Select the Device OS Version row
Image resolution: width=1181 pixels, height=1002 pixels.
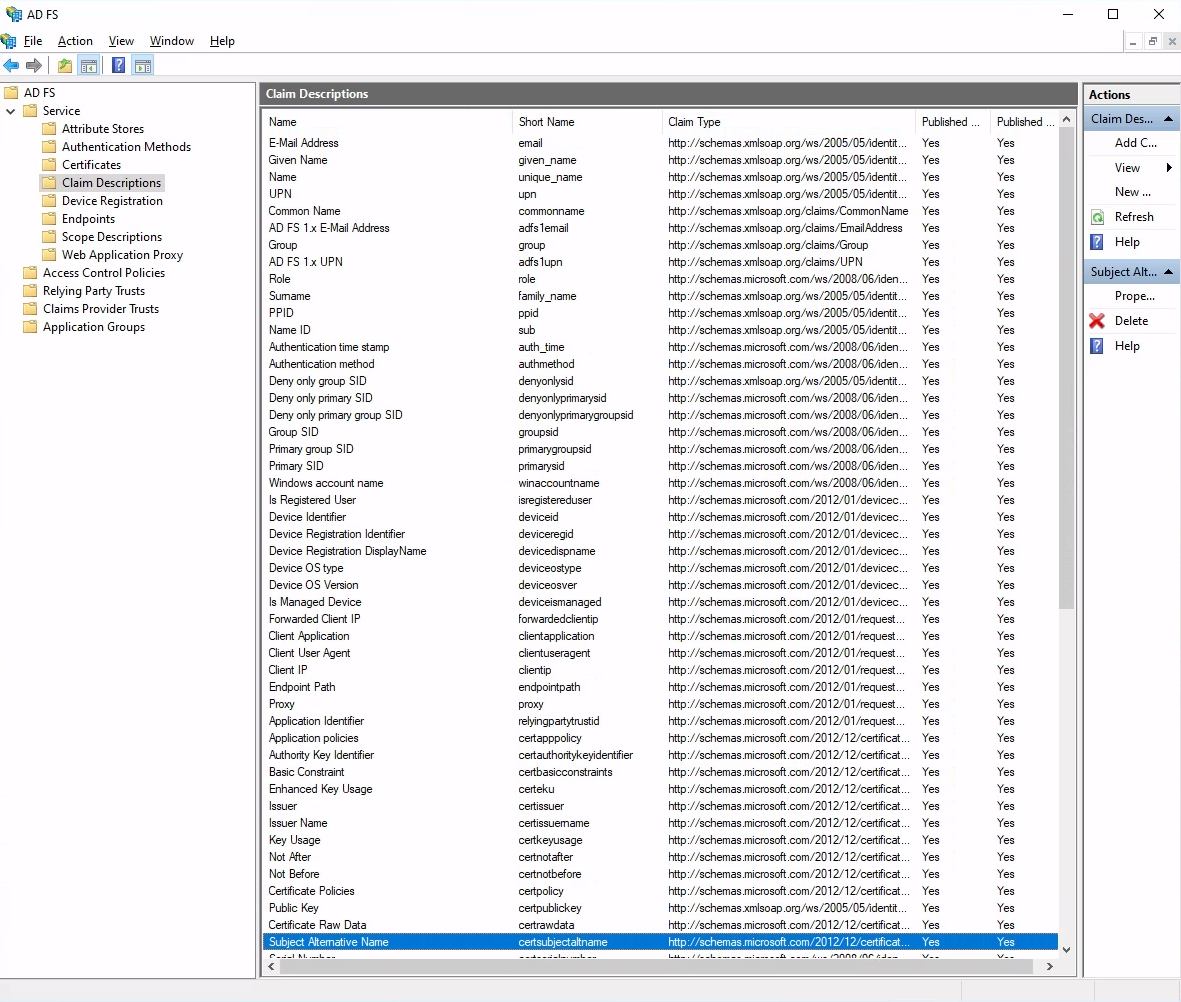(x=661, y=585)
